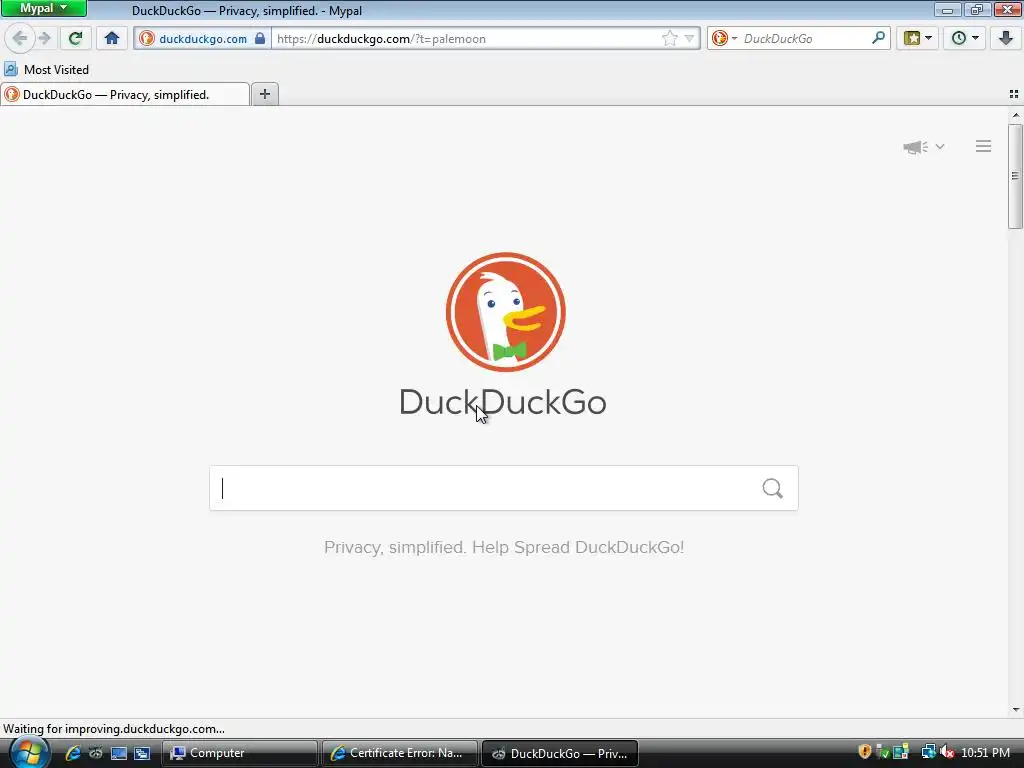
Task: Launch Internet Explorer from Quick Launch
Action: [72, 753]
